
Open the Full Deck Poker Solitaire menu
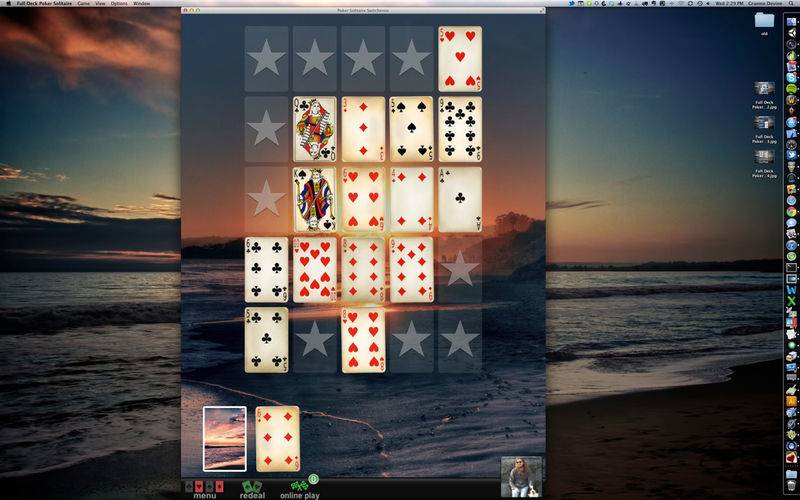(44, 4)
